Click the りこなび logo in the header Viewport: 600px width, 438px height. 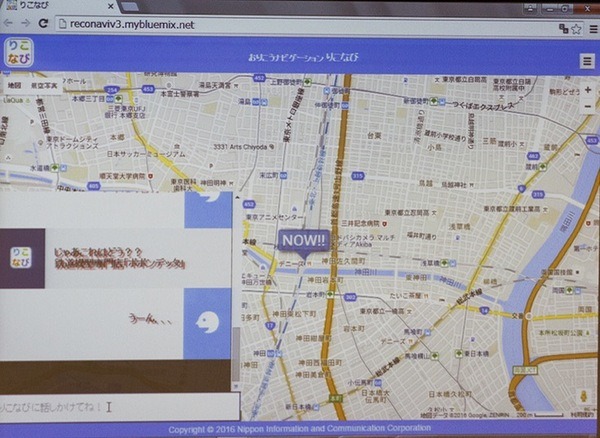click(18, 53)
